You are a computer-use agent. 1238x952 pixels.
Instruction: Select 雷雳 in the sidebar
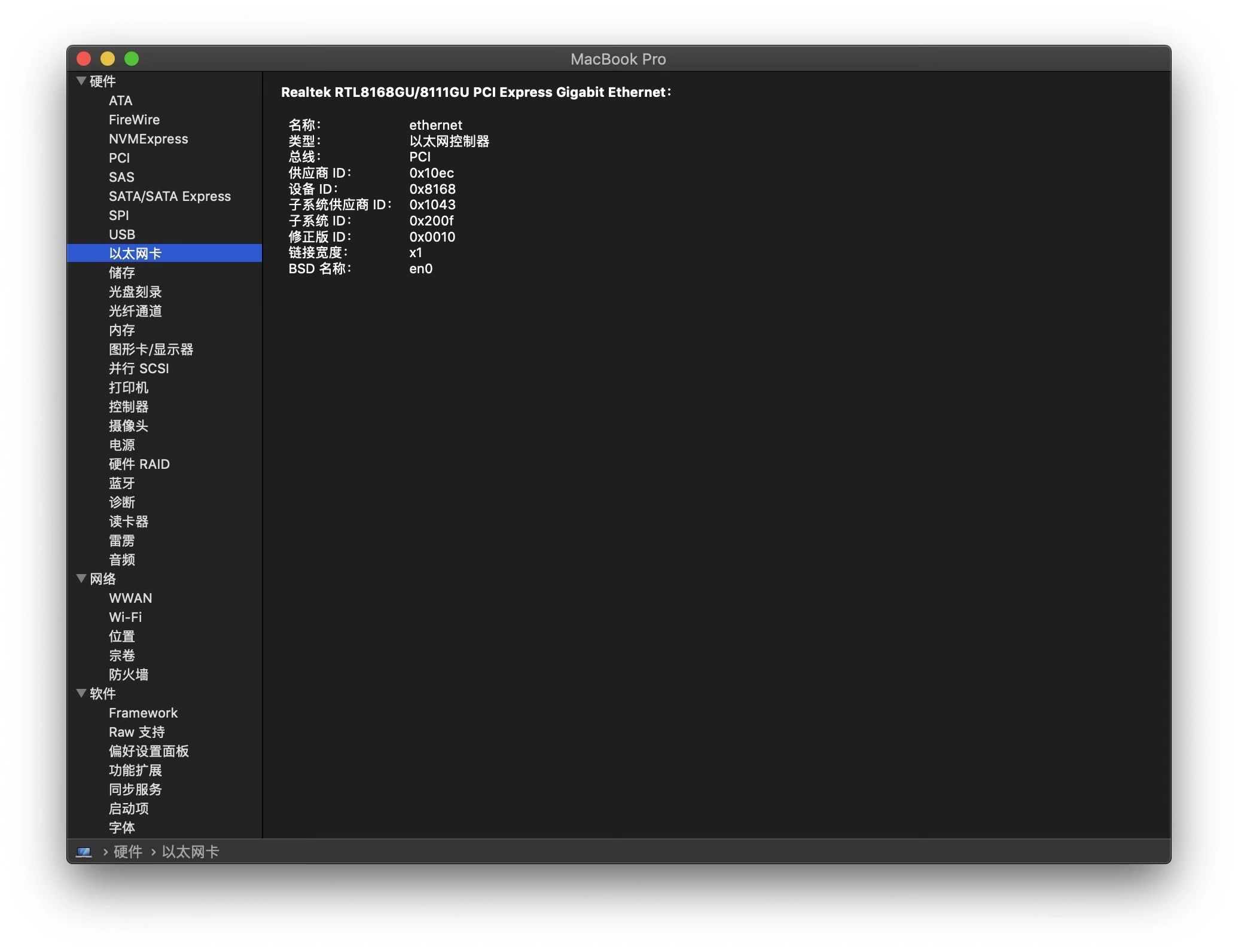click(122, 541)
